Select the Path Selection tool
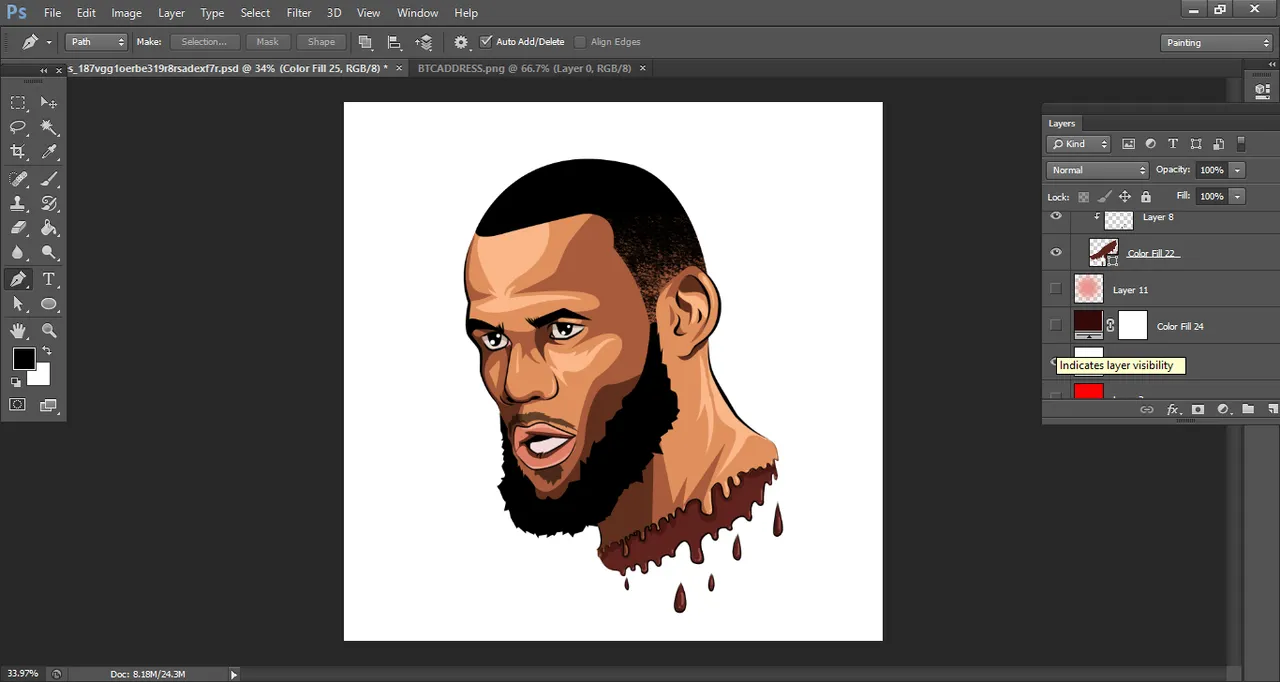Screen dimensions: 1280x682 click(18, 304)
